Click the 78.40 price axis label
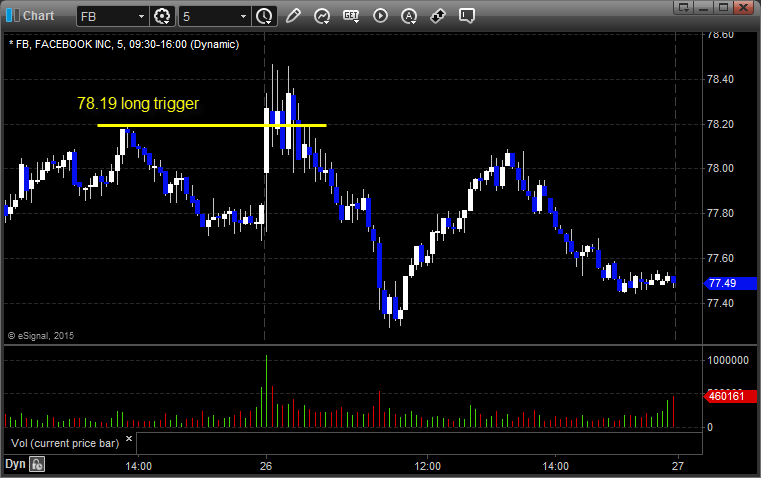The image size is (761, 478). 721,79
